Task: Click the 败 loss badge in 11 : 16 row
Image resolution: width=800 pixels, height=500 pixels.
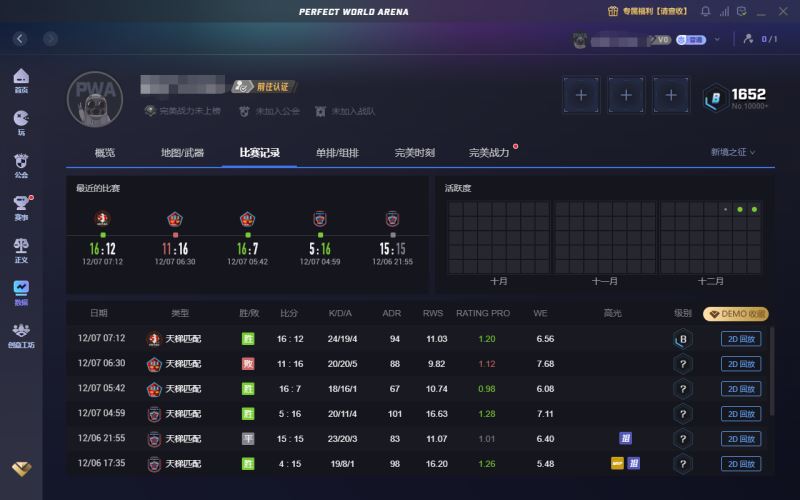Action: [248, 364]
